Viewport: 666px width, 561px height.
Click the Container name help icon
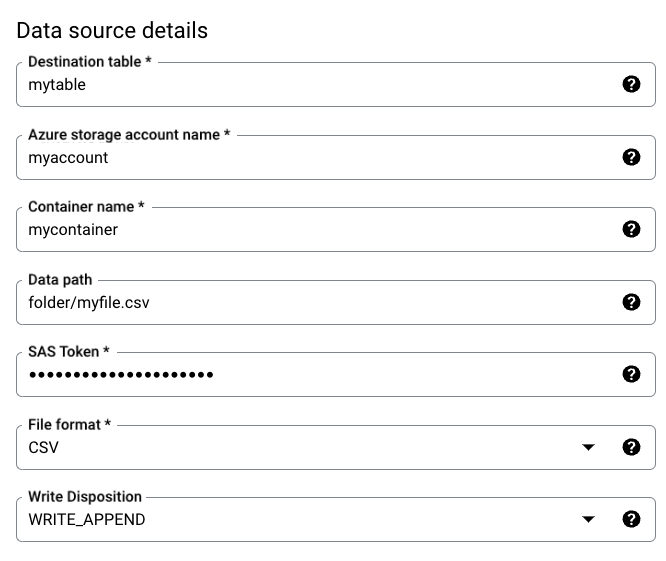(631, 229)
